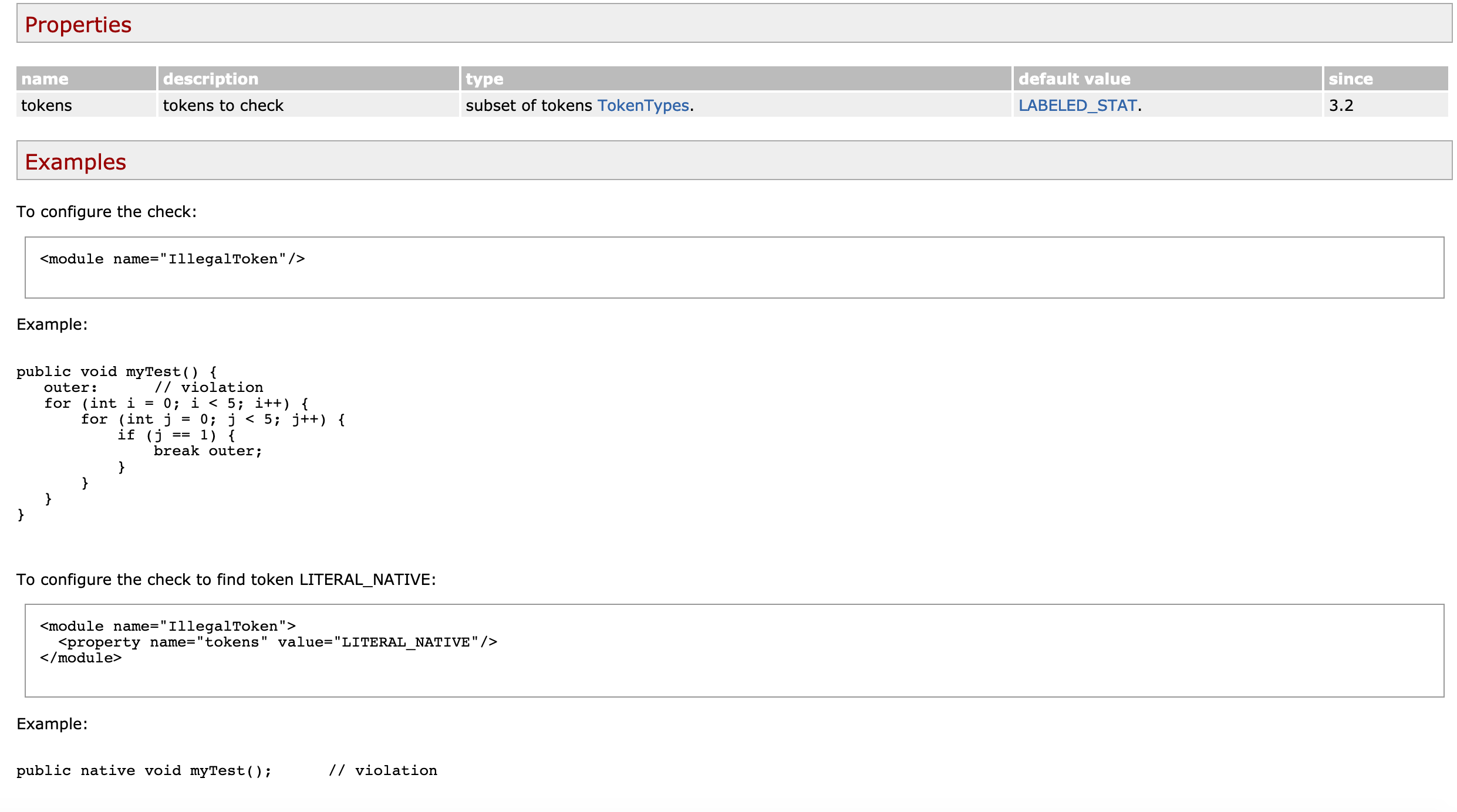Image resolution: width=1457 pixels, height=812 pixels.
Task: Click the 'tokens to check' description cell
Action: click(224, 106)
